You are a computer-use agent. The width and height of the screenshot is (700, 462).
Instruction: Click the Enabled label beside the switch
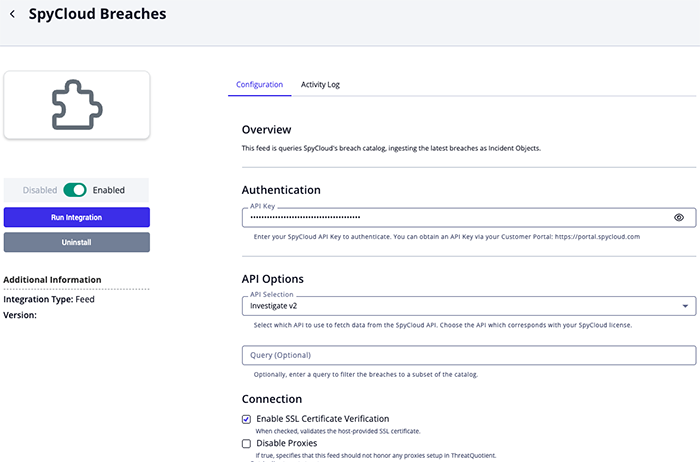click(x=108, y=190)
